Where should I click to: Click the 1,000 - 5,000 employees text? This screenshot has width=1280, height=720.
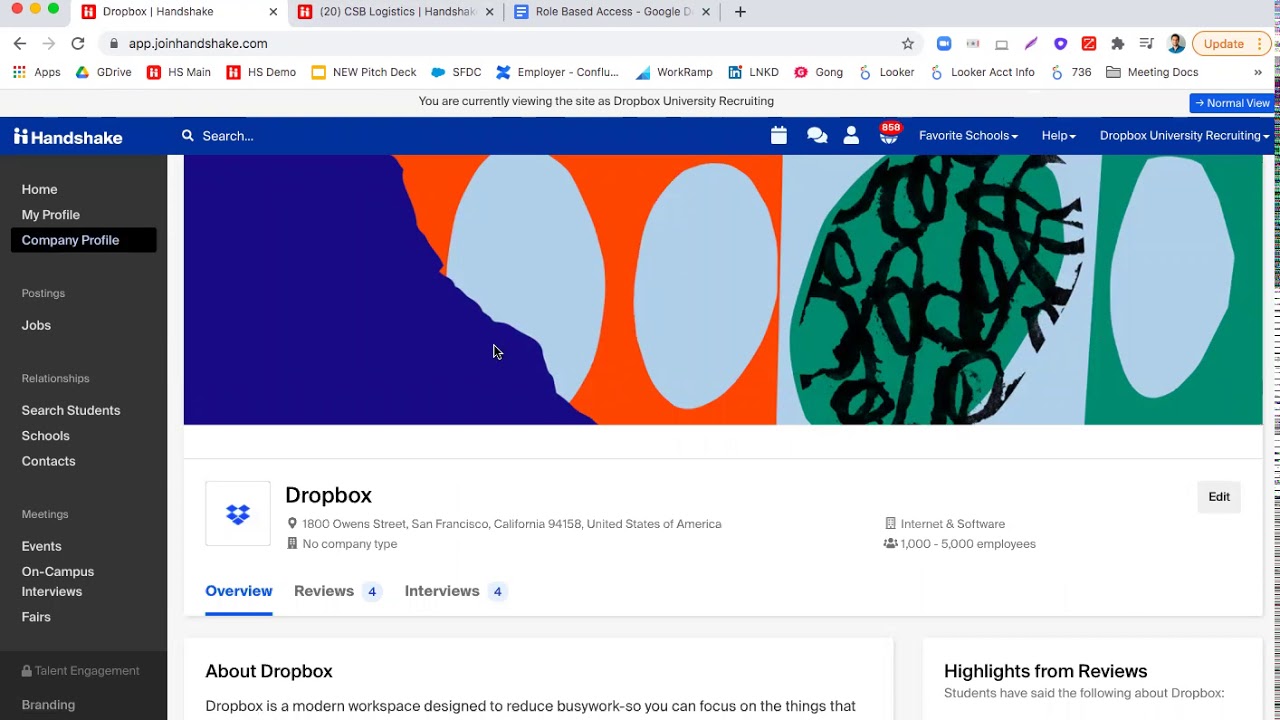click(x=968, y=544)
